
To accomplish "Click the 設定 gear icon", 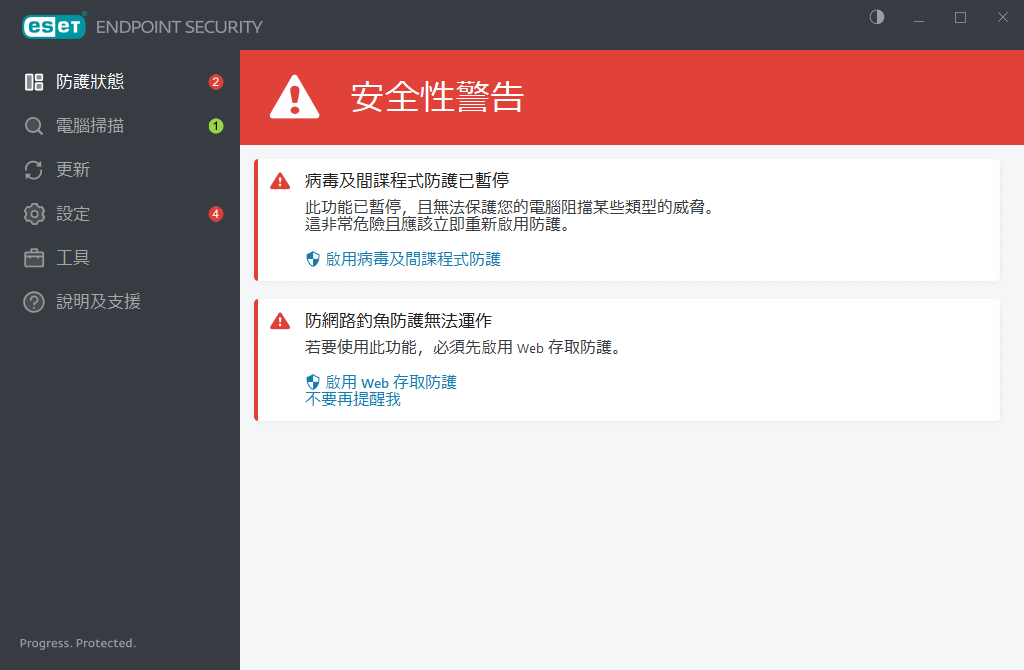I will coord(34,214).
